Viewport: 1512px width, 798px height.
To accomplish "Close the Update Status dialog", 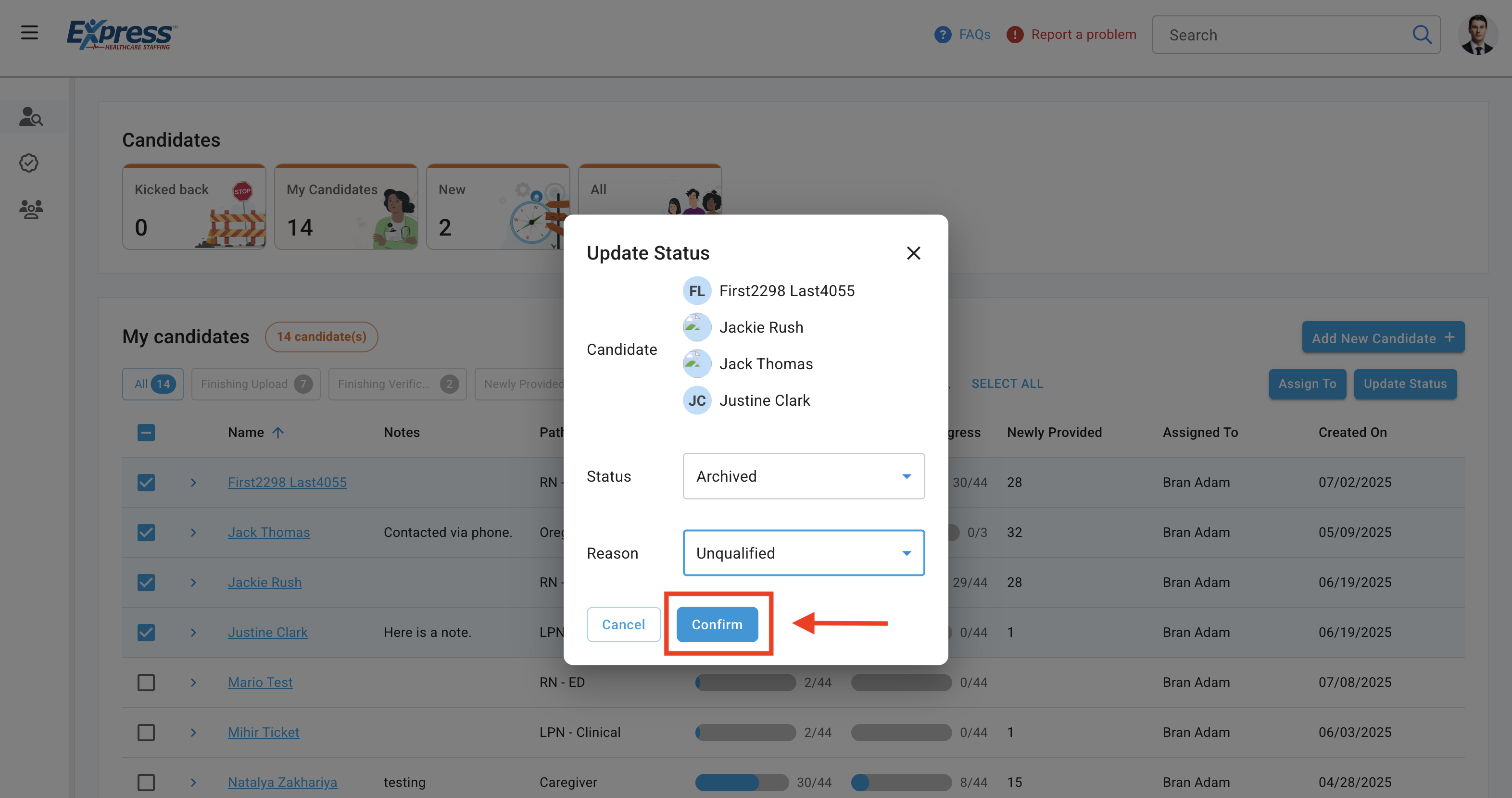I will point(913,253).
